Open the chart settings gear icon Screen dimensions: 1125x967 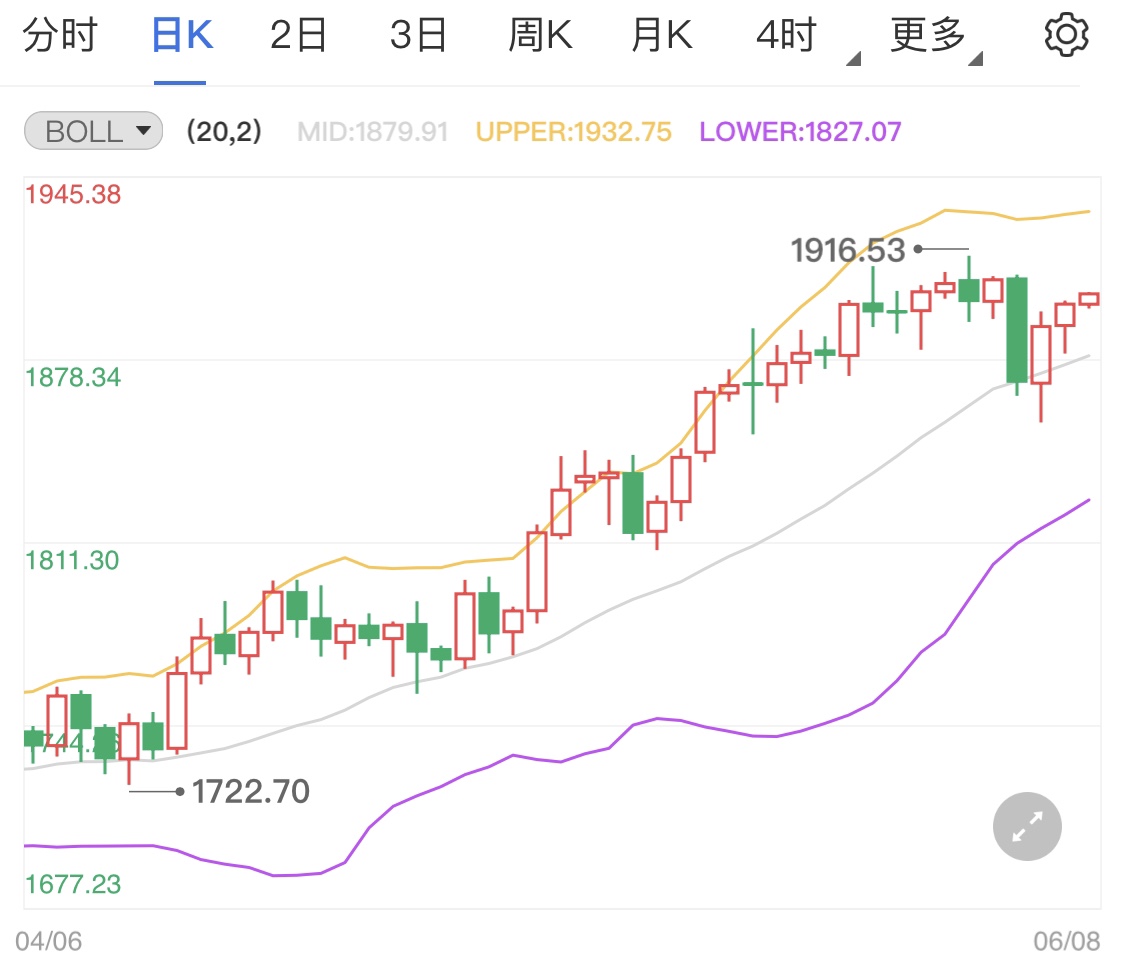pos(1066,34)
